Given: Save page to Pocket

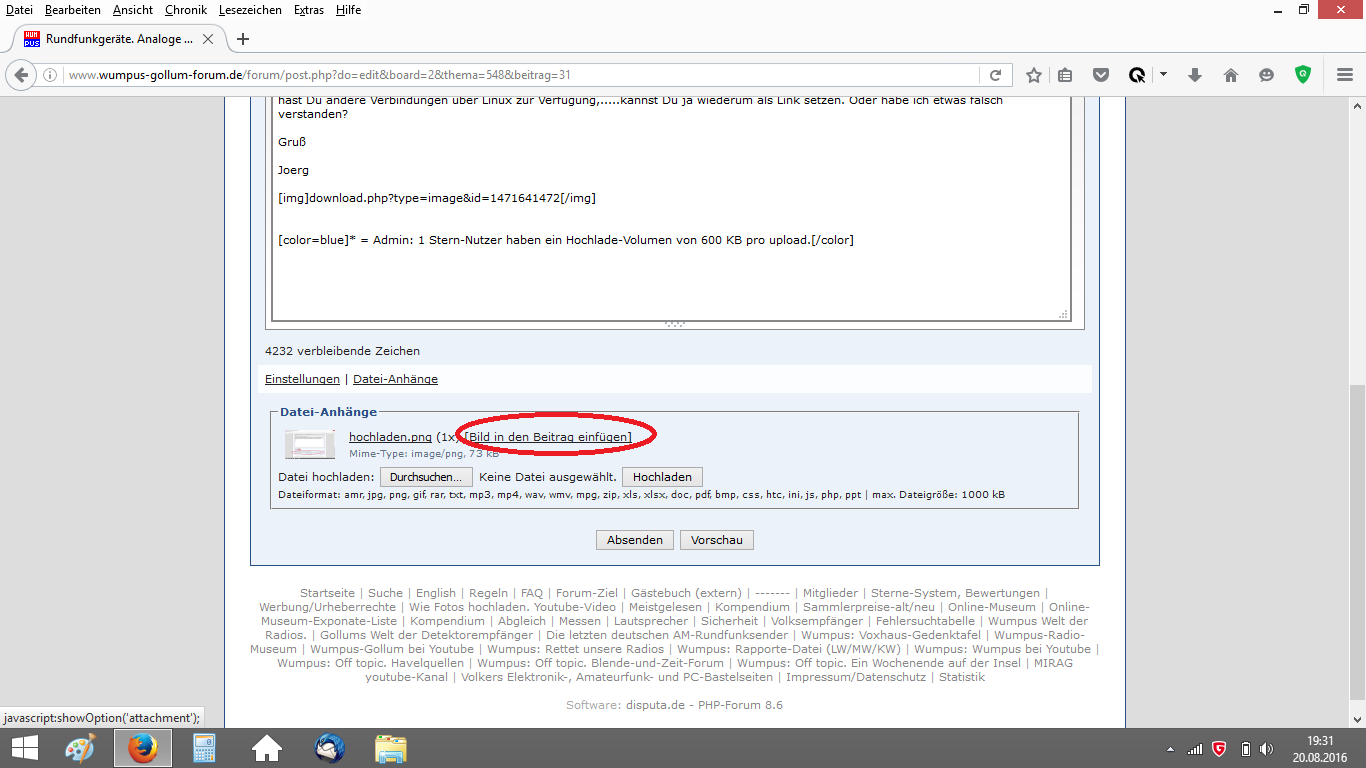Looking at the screenshot, I should (1100, 75).
